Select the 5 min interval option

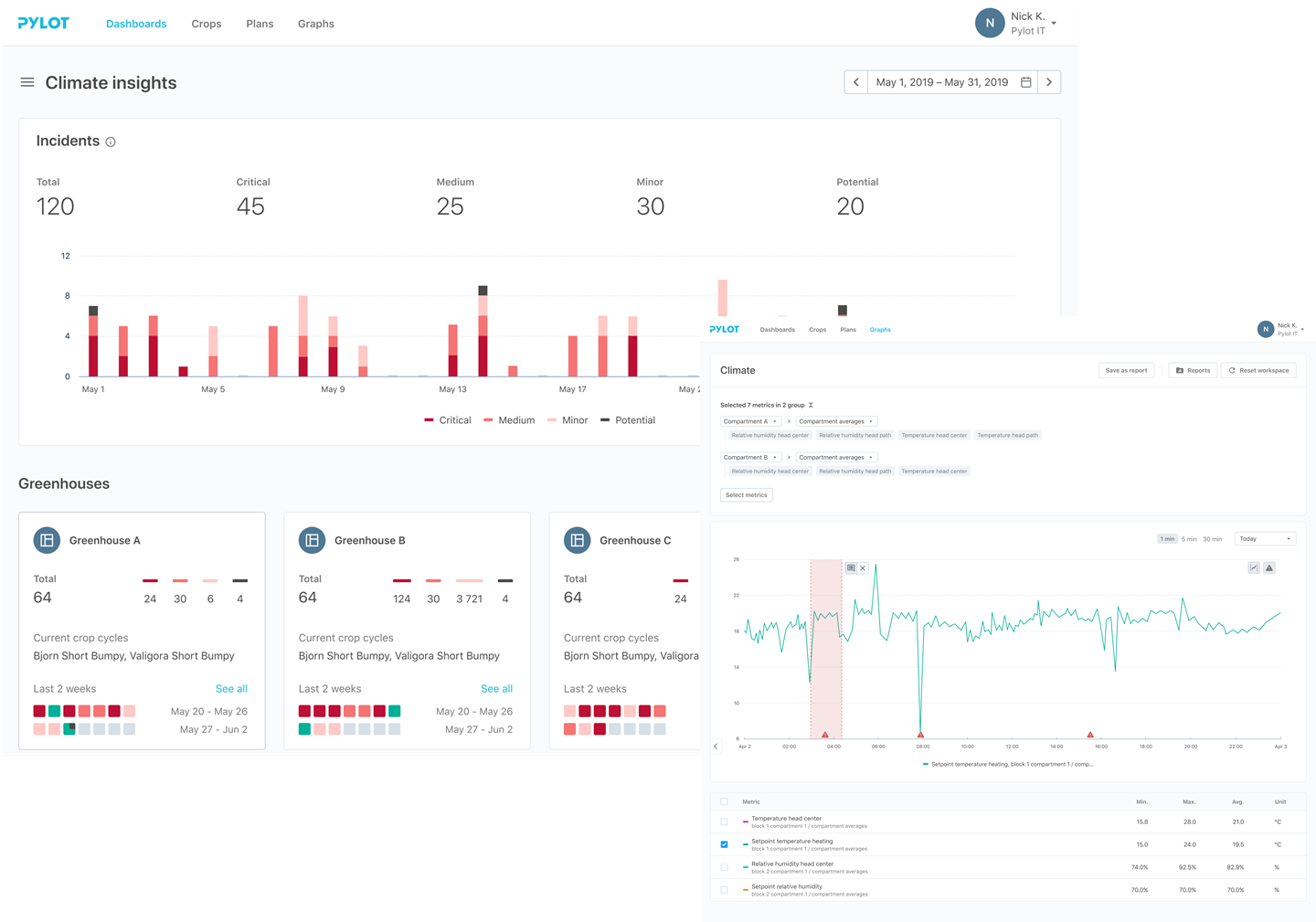tap(1189, 539)
